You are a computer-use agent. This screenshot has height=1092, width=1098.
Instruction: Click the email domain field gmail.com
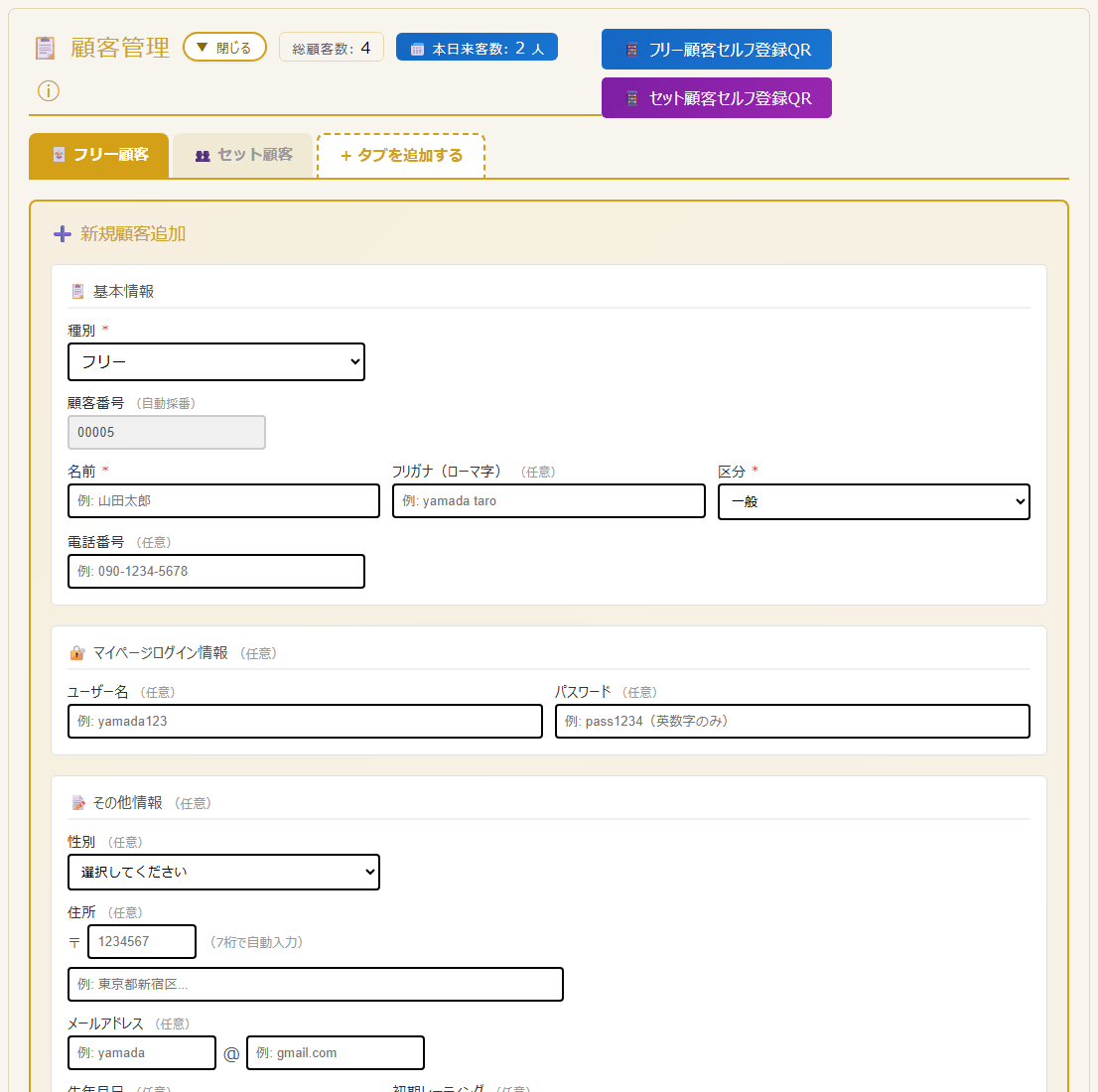pyautogui.click(x=336, y=1052)
